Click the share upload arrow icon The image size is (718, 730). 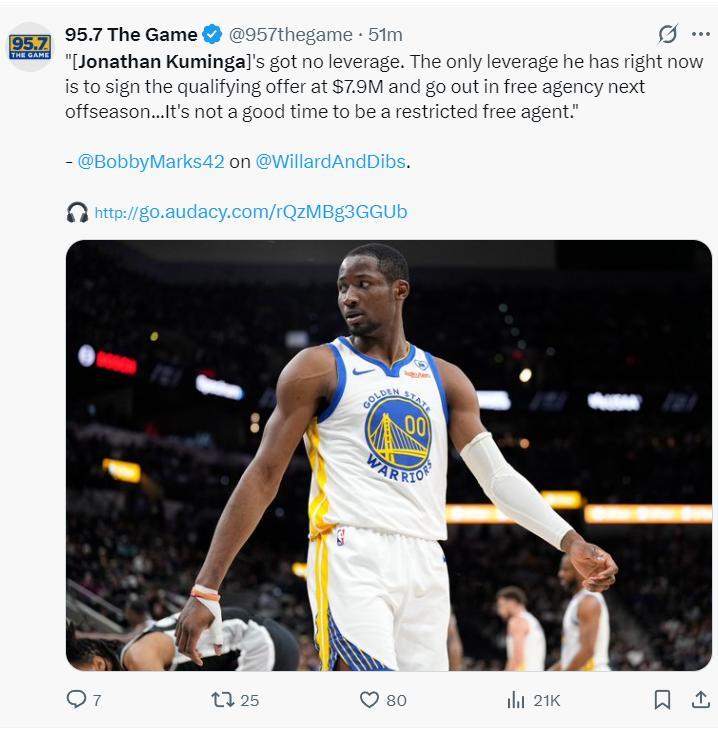[x=700, y=699]
